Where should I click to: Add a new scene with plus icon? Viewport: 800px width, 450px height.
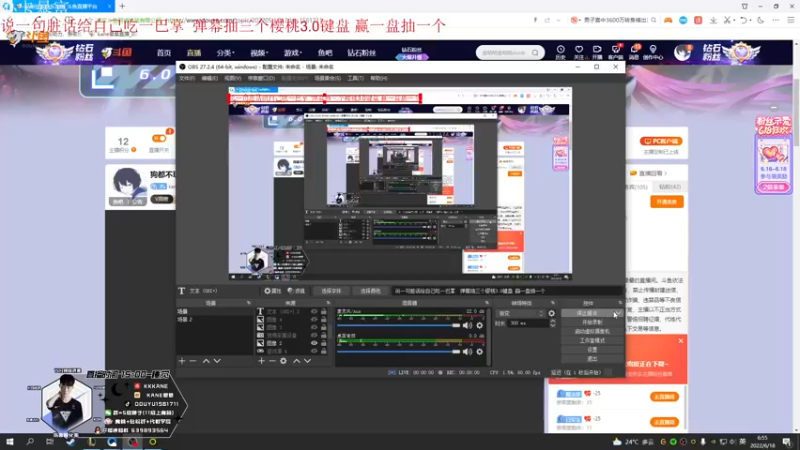click(x=182, y=361)
